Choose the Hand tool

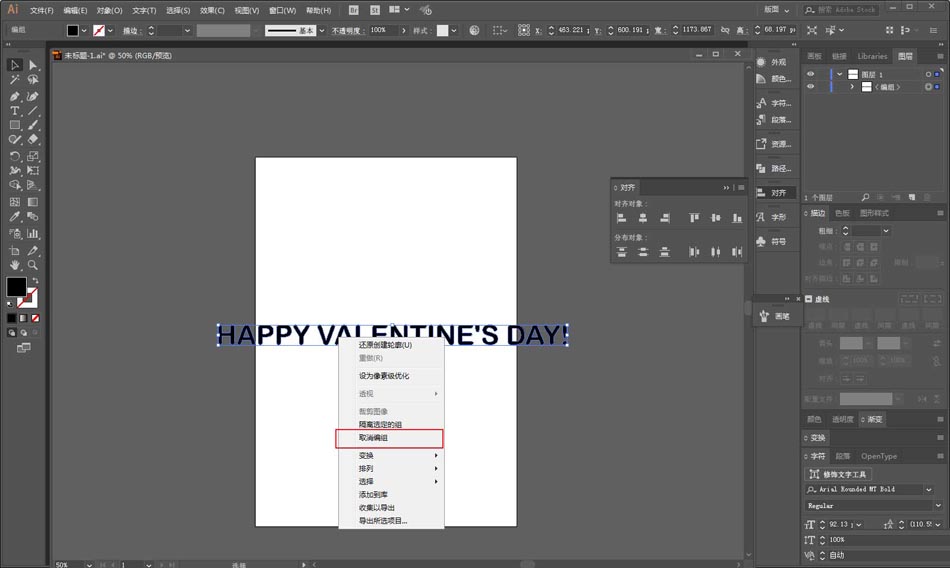[x=15, y=265]
